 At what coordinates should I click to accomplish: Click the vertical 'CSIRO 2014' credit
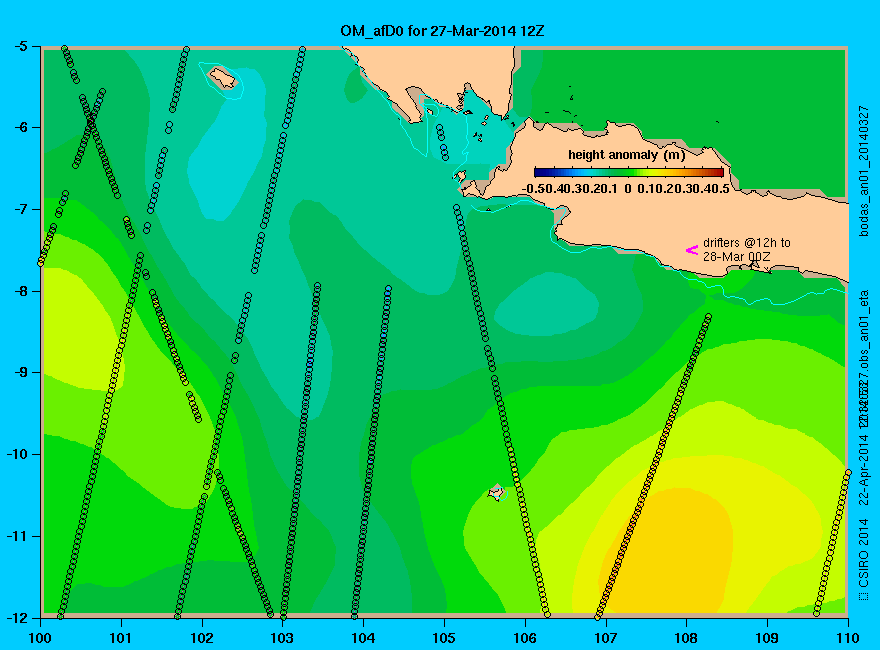click(863, 553)
